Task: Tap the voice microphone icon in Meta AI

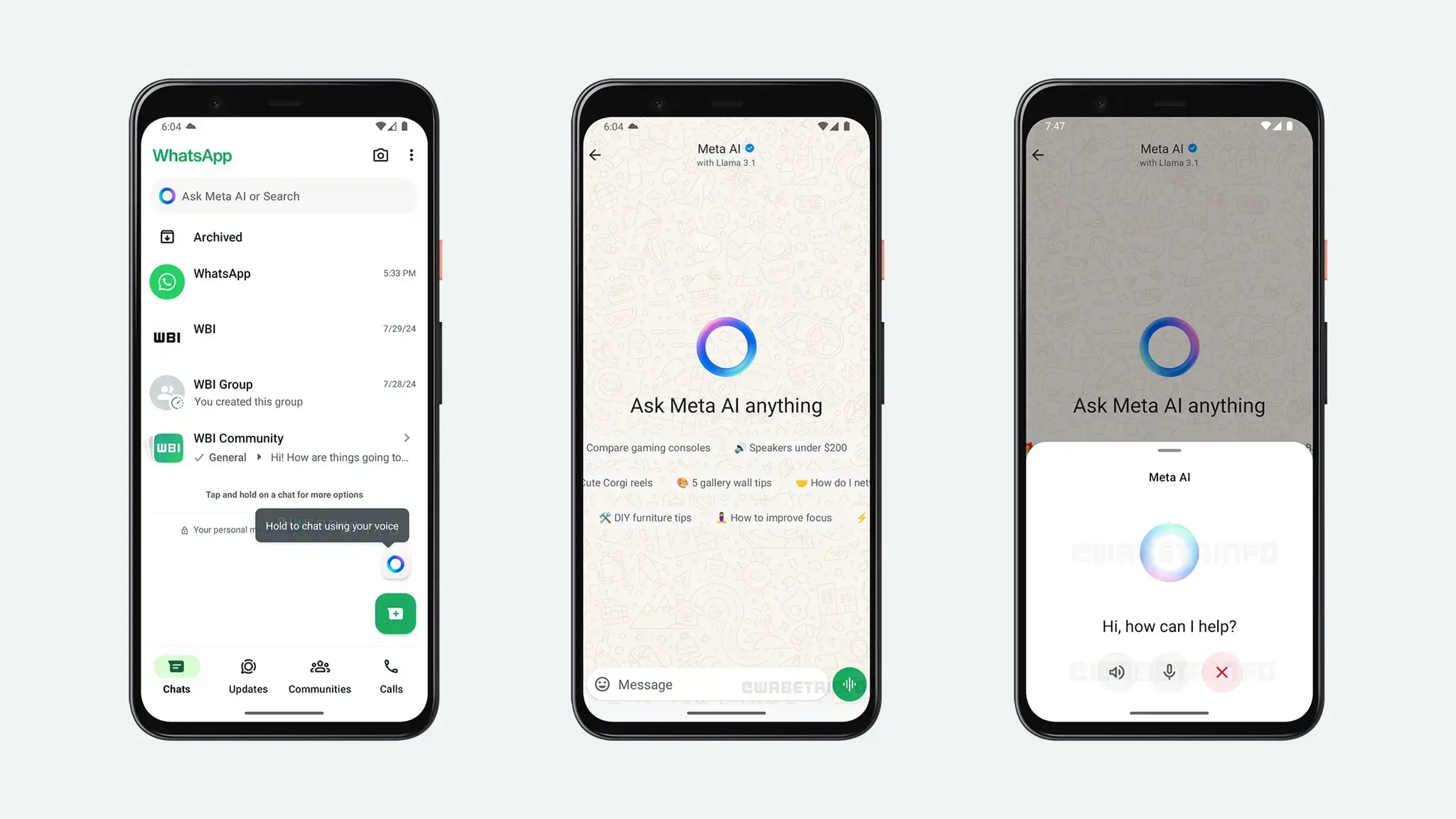Action: [x=1169, y=672]
